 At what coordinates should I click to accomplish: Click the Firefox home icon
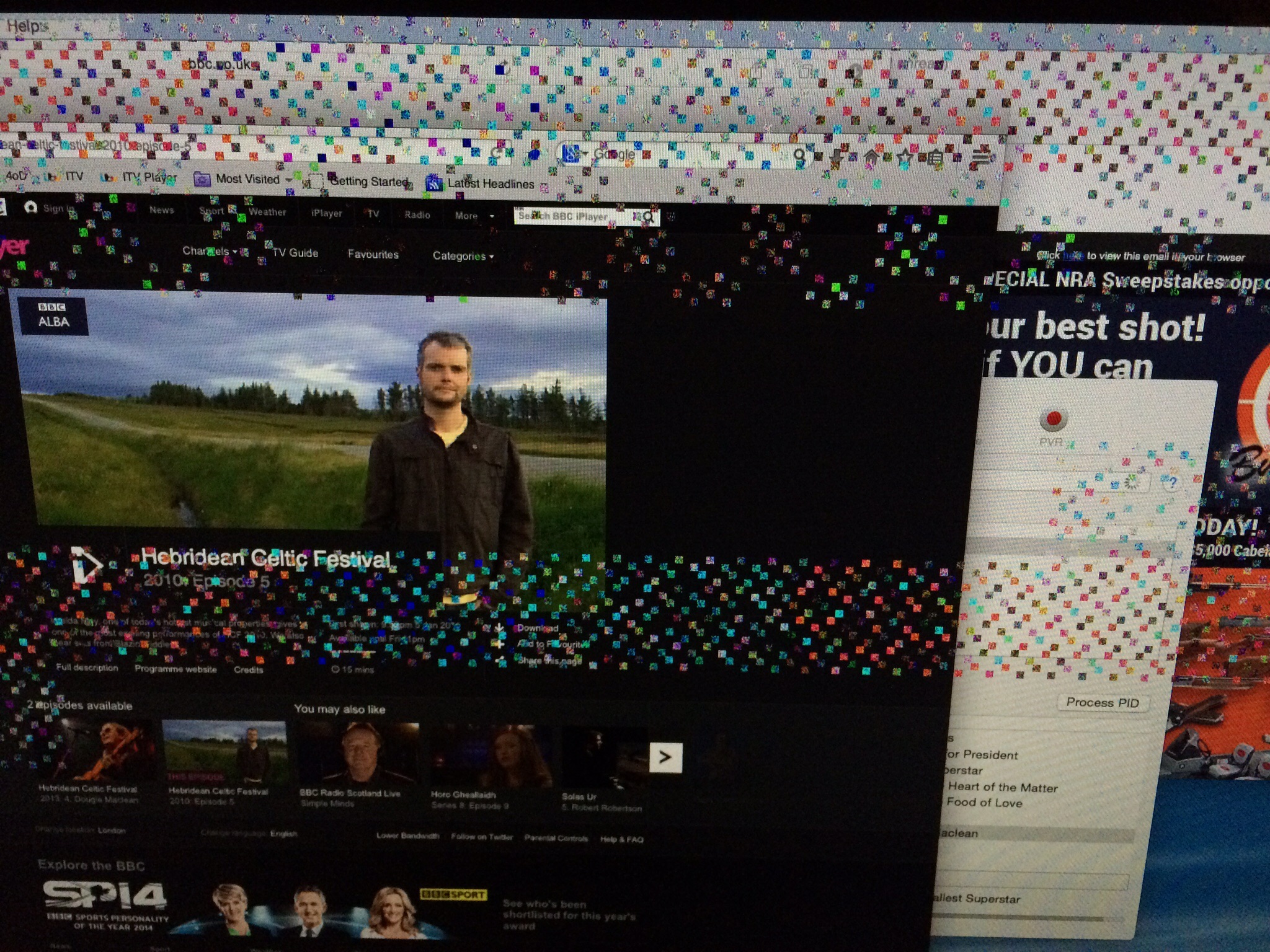pyautogui.click(x=872, y=157)
